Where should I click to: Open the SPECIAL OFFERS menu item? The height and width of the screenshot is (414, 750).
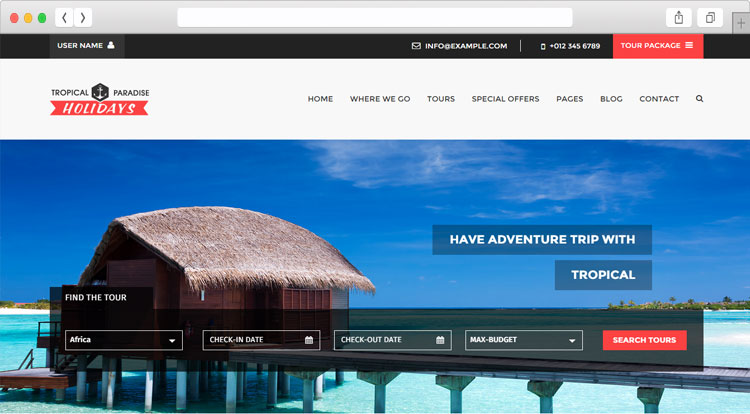[x=505, y=99]
